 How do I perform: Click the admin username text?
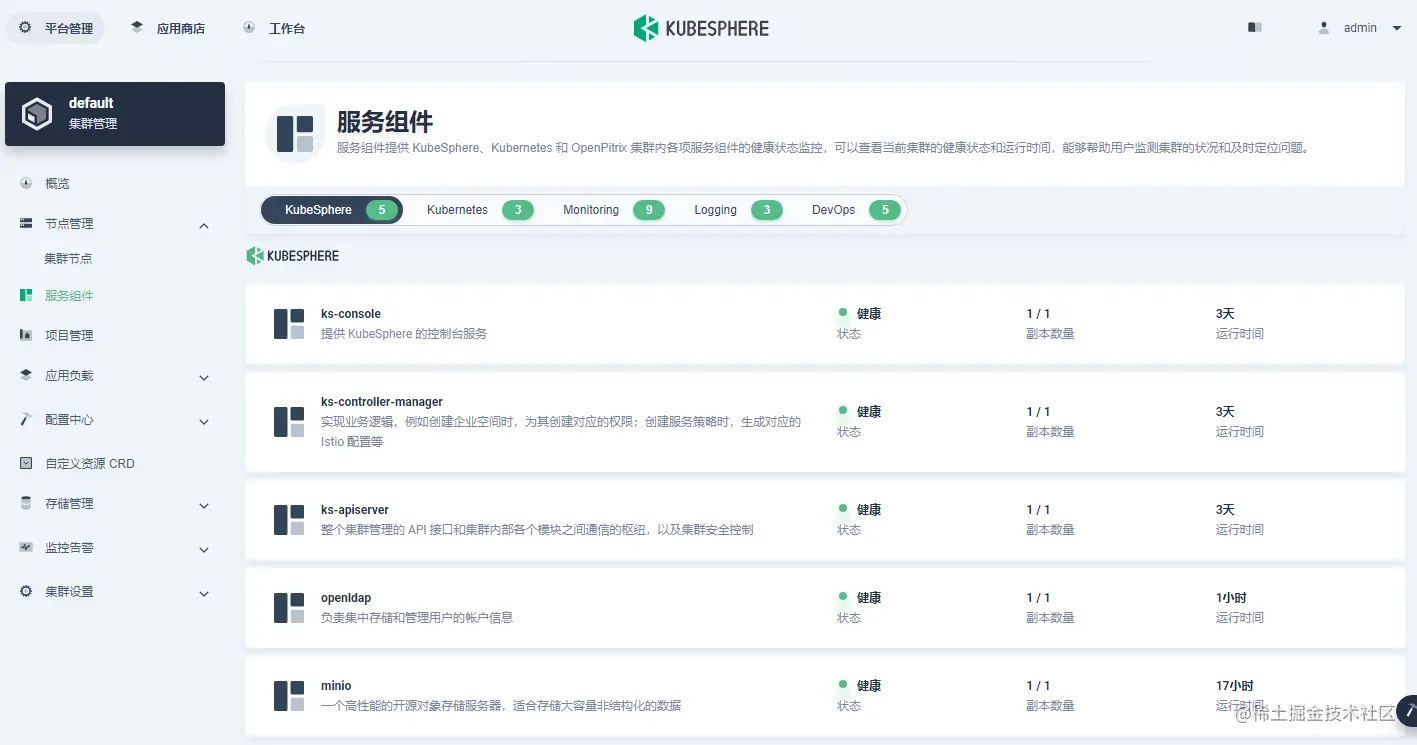pyautogui.click(x=1360, y=28)
